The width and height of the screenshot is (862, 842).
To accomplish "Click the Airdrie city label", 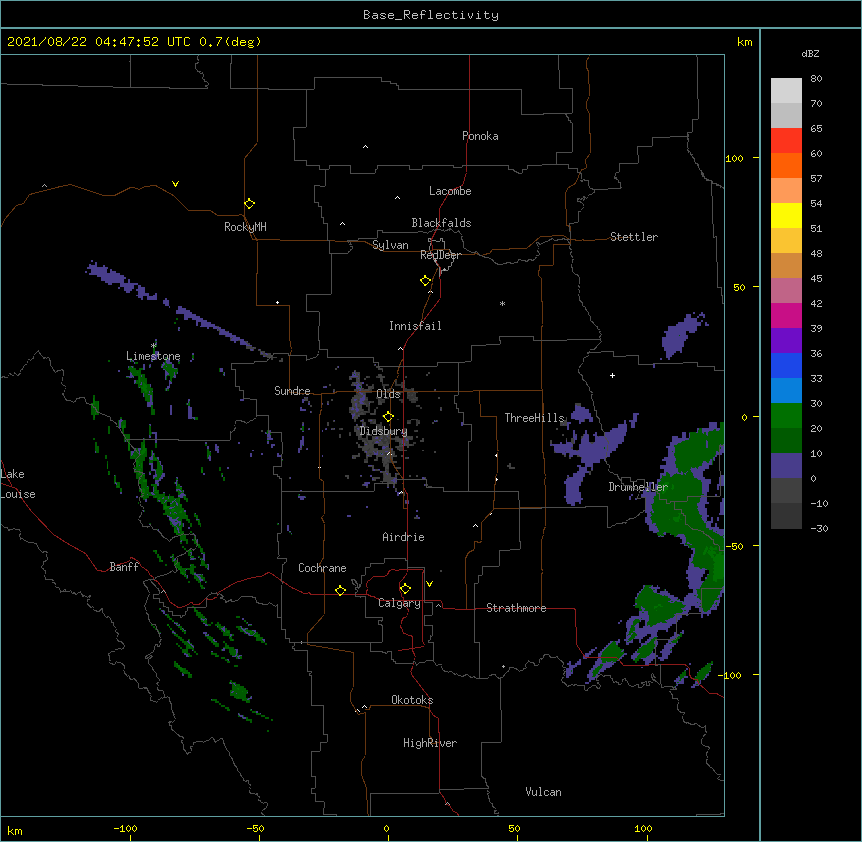I will (404, 537).
